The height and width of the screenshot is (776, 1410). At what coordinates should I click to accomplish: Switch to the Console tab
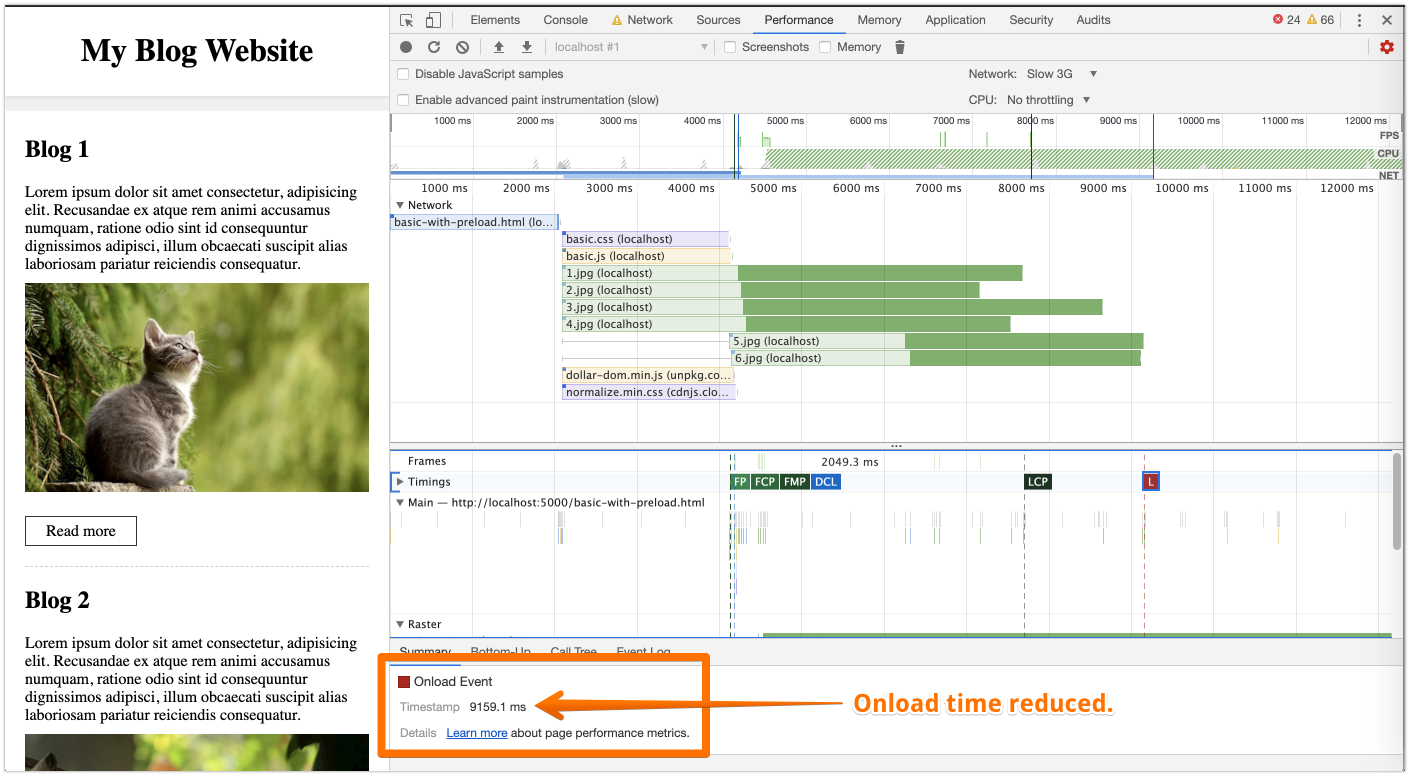pos(565,20)
